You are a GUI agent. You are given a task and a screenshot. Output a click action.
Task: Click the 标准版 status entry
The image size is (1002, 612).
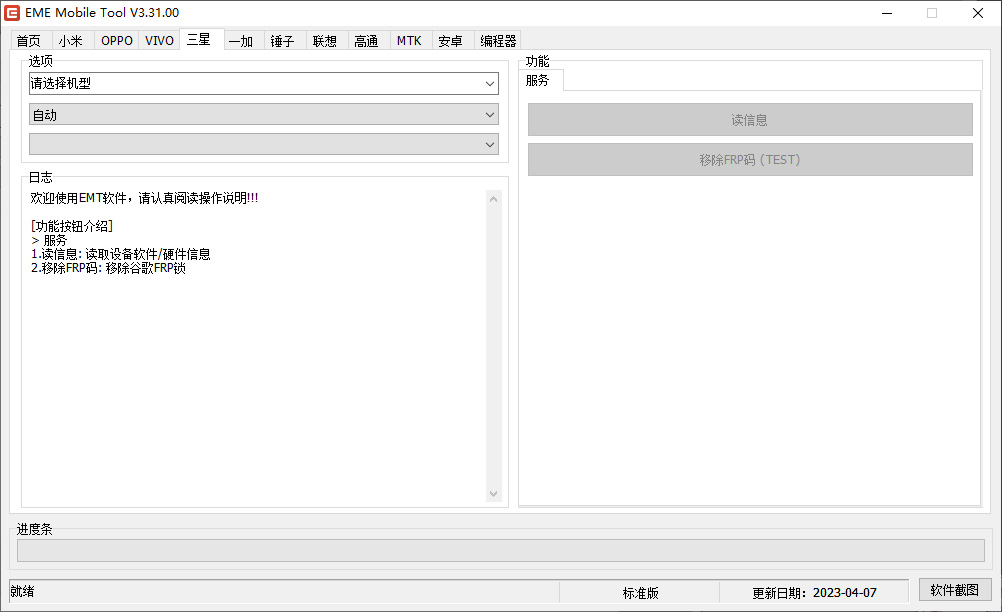640,593
